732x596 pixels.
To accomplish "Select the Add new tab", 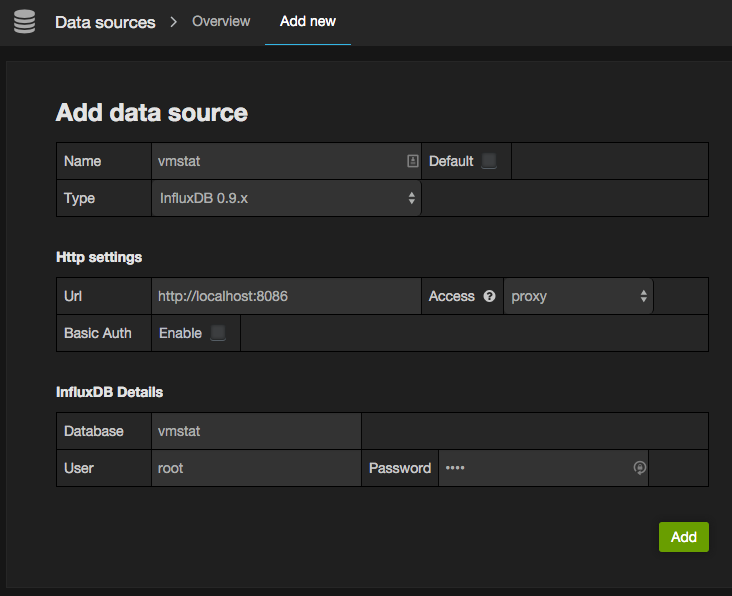I will [308, 21].
